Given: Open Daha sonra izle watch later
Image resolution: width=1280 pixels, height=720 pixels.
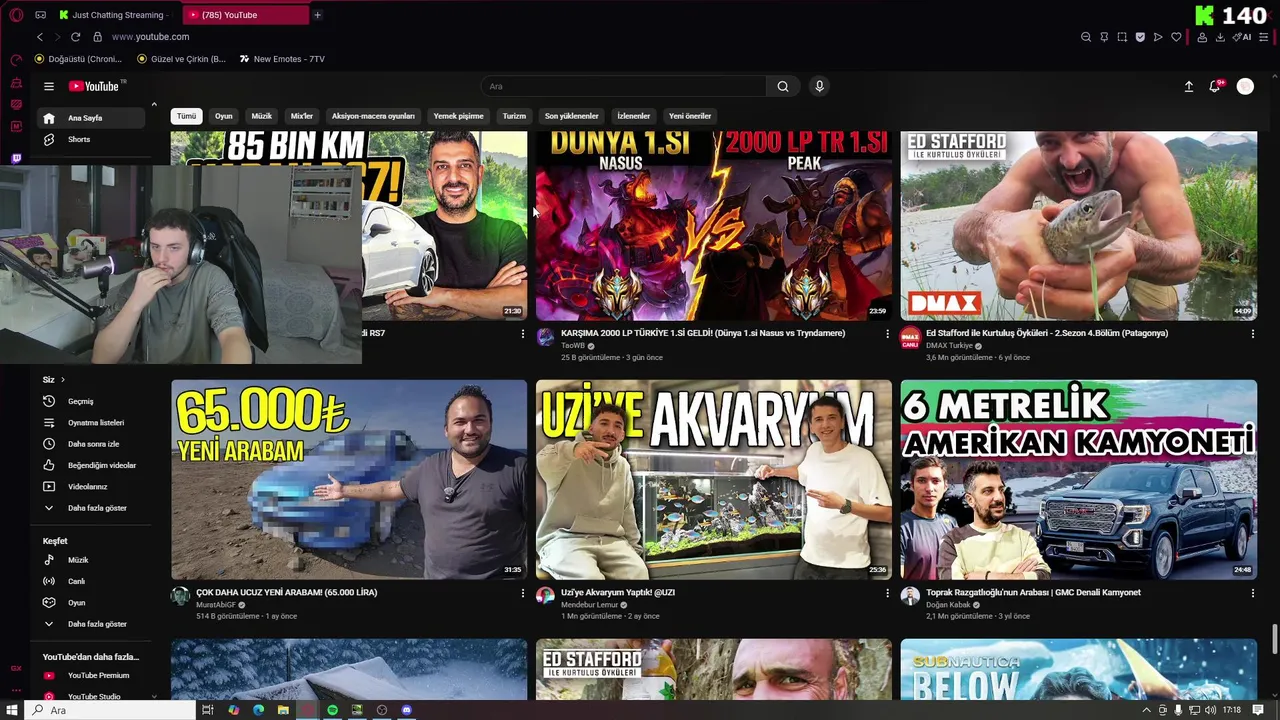Looking at the screenshot, I should click(x=92, y=444).
